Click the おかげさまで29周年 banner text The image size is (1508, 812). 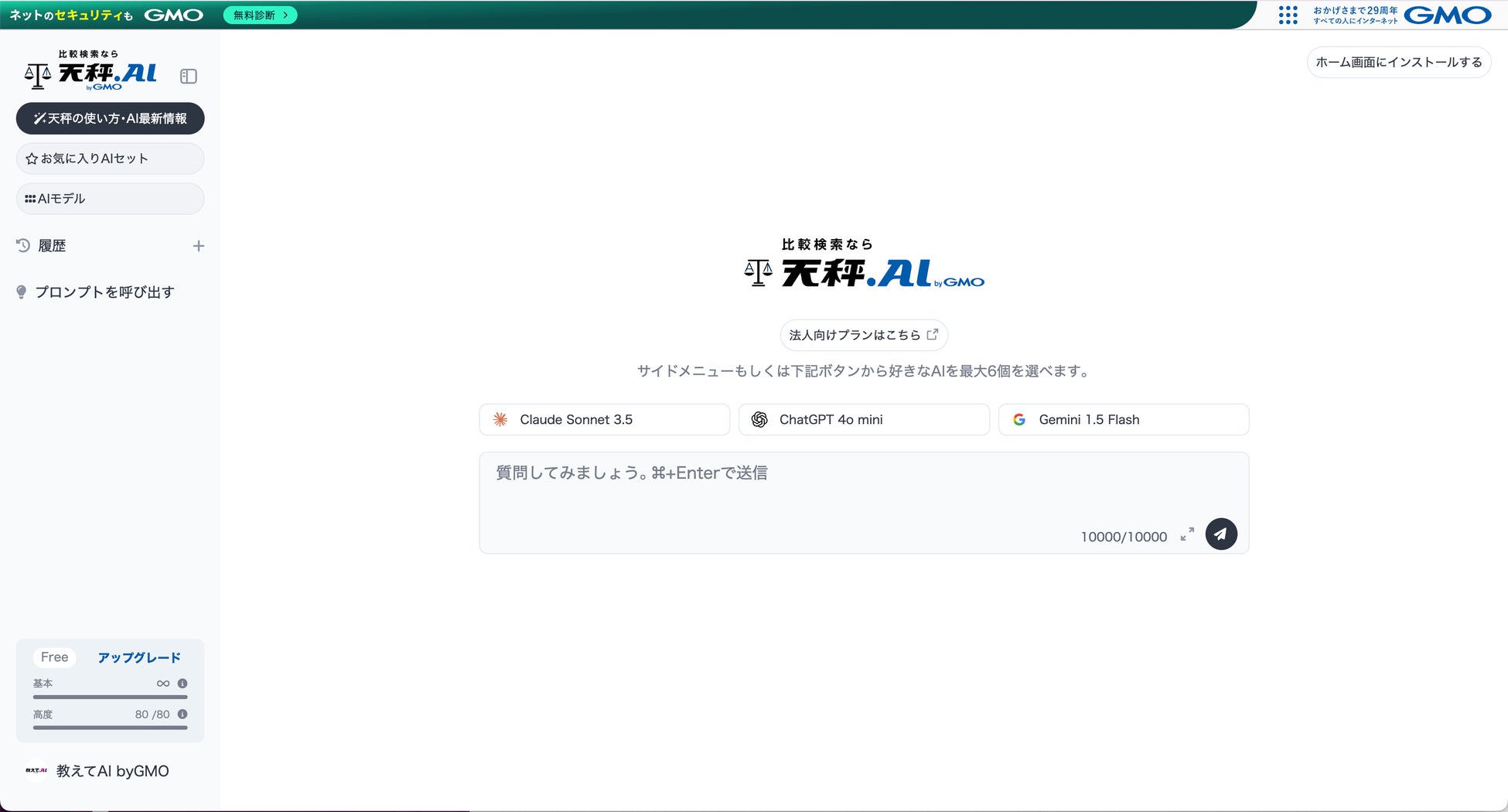pos(1356,11)
